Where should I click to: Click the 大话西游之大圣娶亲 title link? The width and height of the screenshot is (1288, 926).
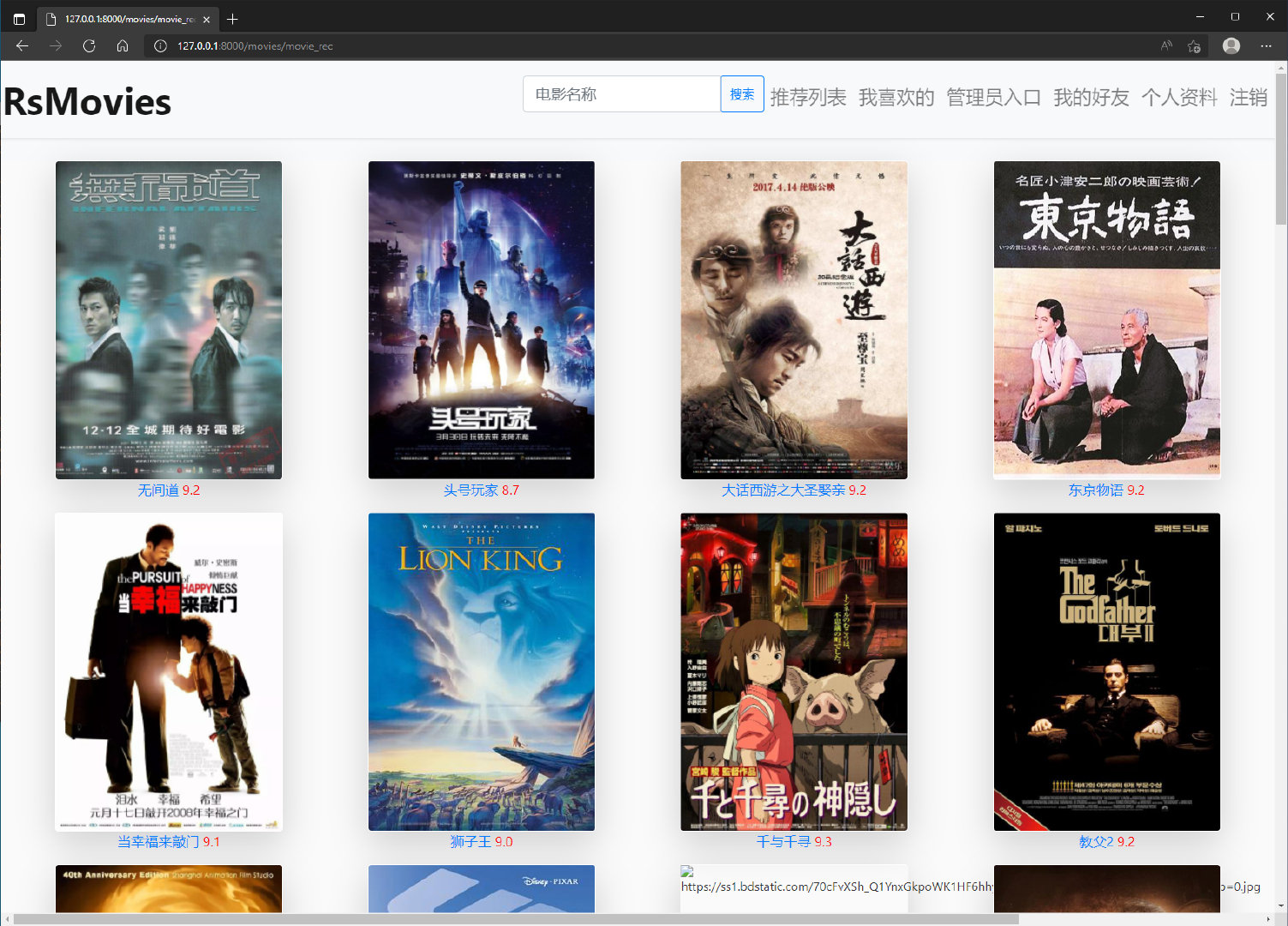tap(783, 490)
